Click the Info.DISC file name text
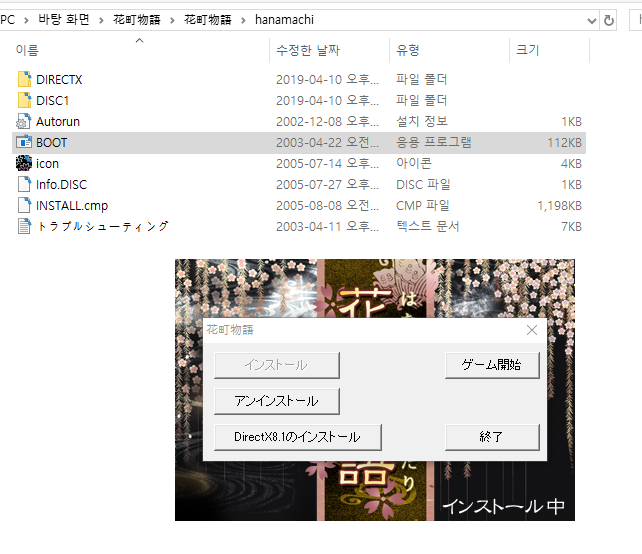Viewport: 642px width, 554px height. click(x=61, y=184)
